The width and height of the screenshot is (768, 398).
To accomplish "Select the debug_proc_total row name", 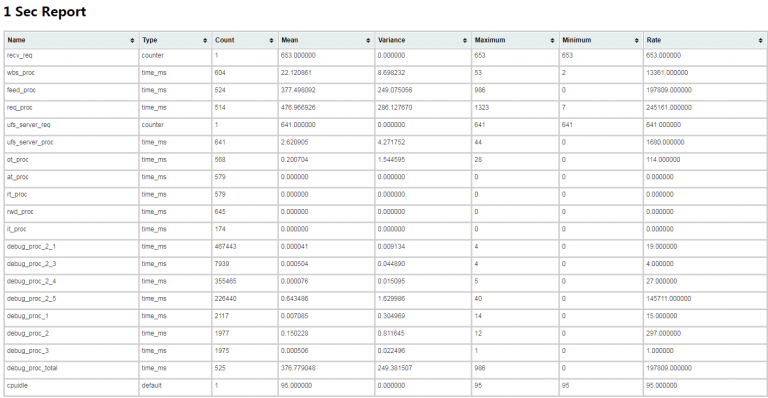I will 32,368.
